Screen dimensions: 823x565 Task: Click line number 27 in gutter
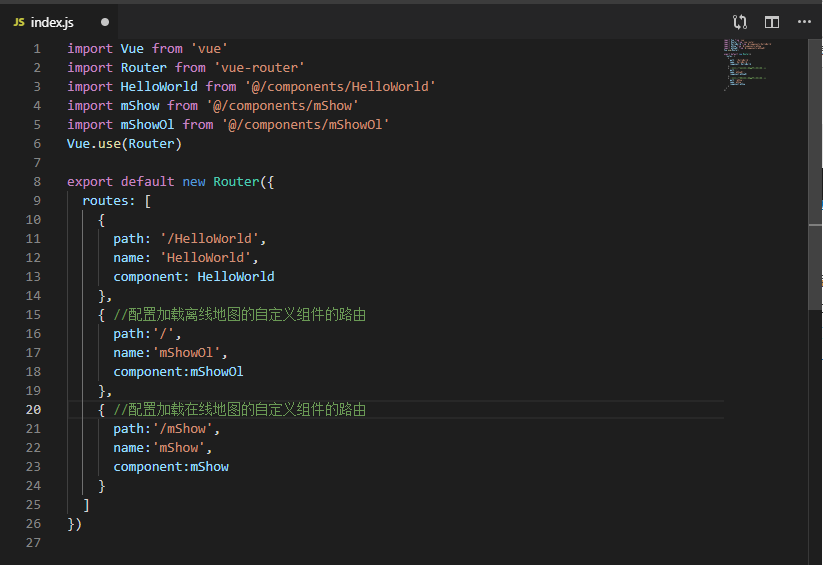pos(33,542)
